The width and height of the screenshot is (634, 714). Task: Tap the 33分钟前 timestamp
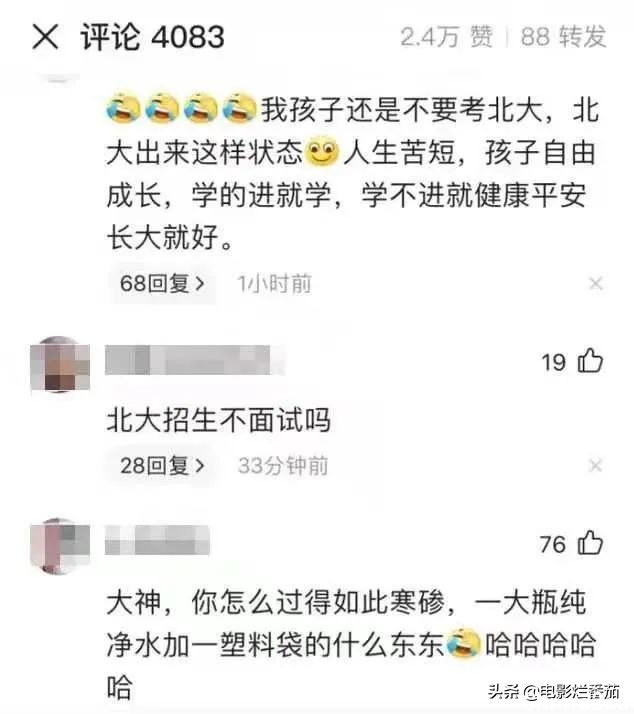(283, 466)
